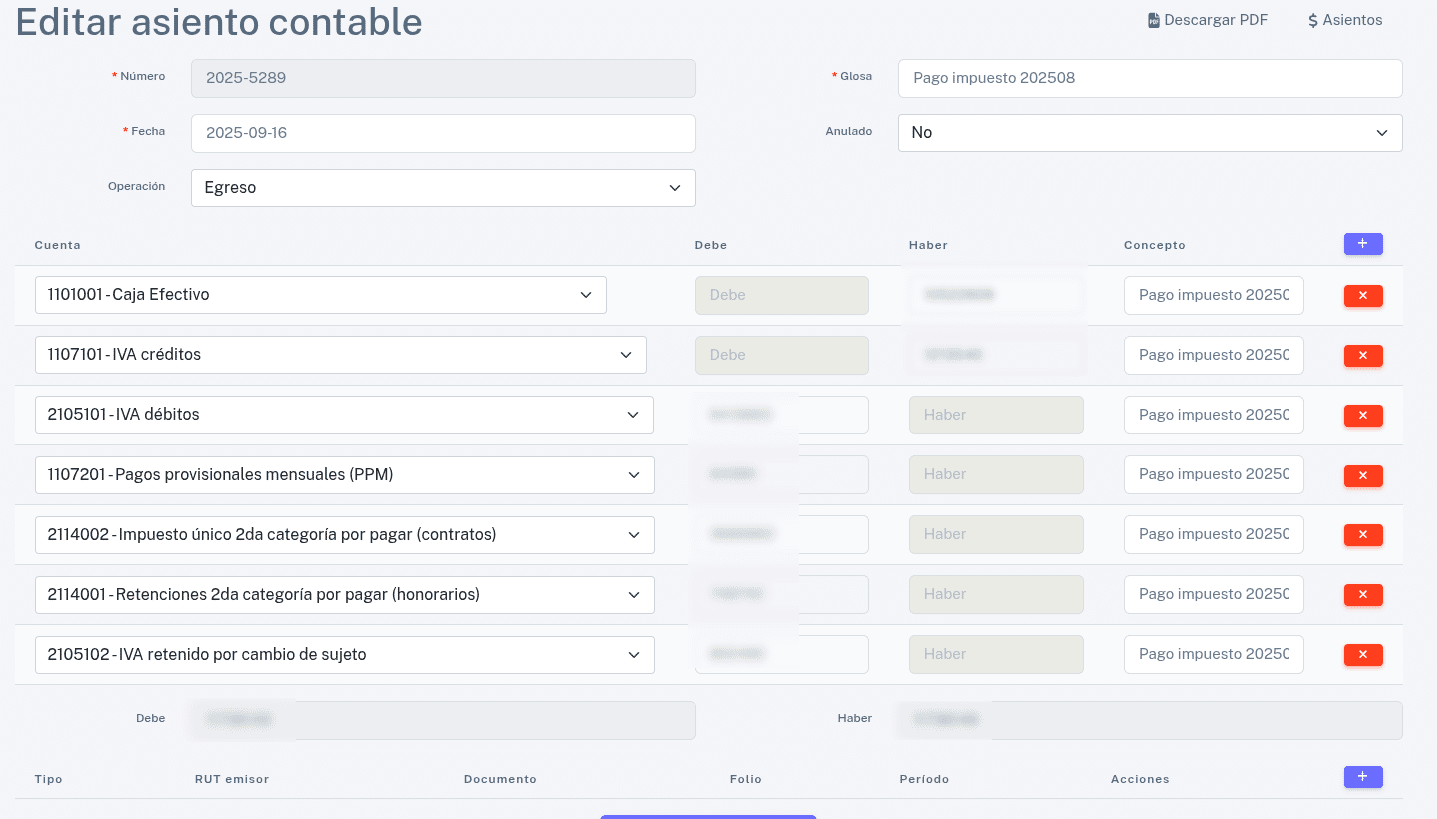Add a new account line with plus button

click(1362, 244)
